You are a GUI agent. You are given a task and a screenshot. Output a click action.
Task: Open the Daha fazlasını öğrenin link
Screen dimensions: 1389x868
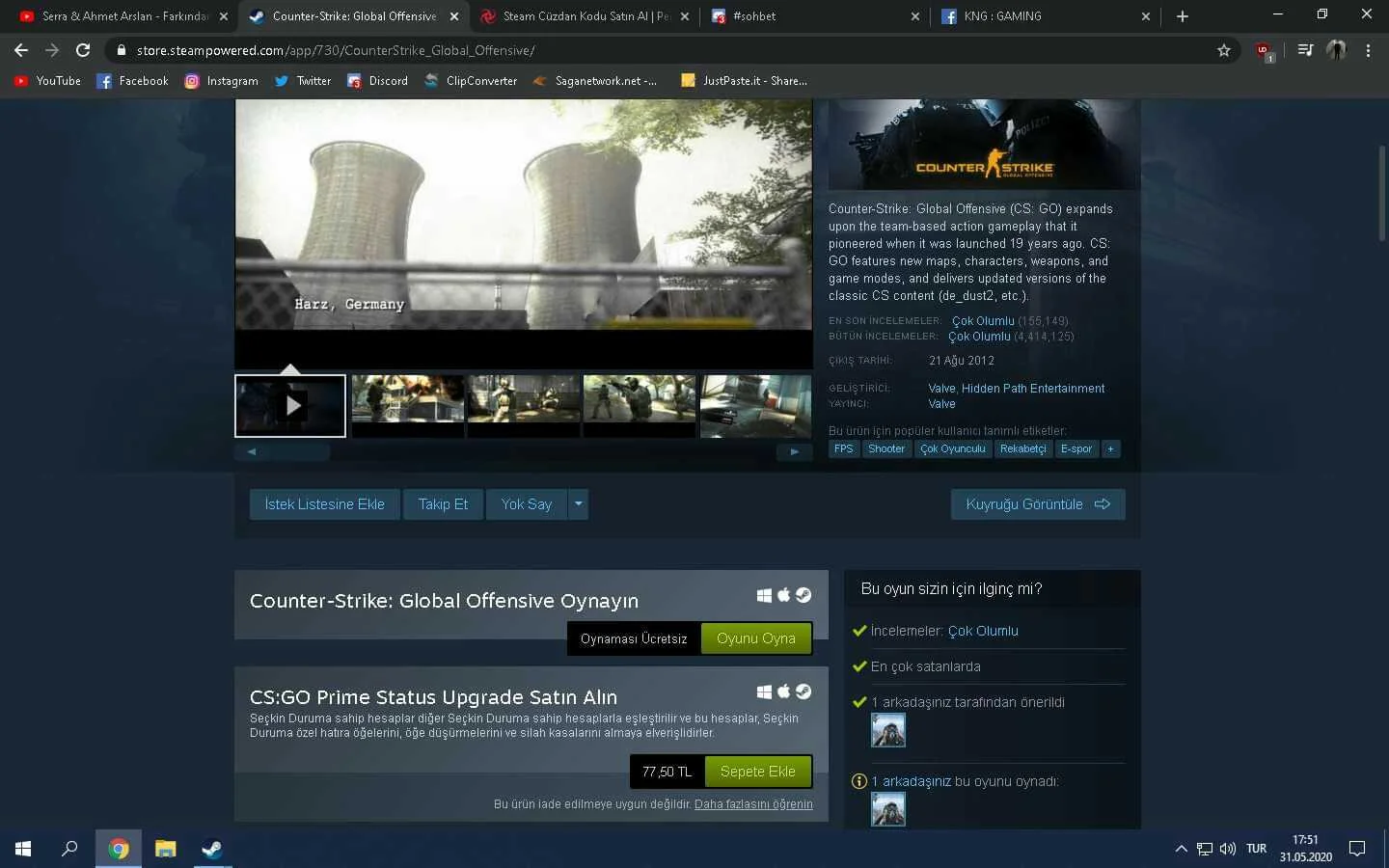pos(753,804)
